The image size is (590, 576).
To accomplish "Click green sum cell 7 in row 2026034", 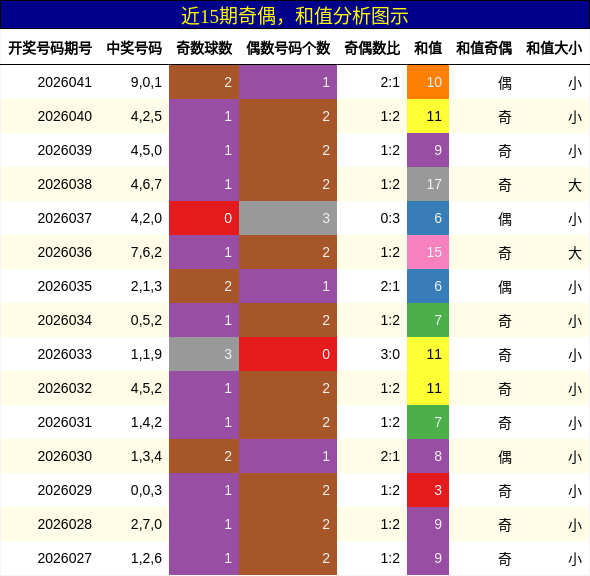I will click(x=428, y=320).
